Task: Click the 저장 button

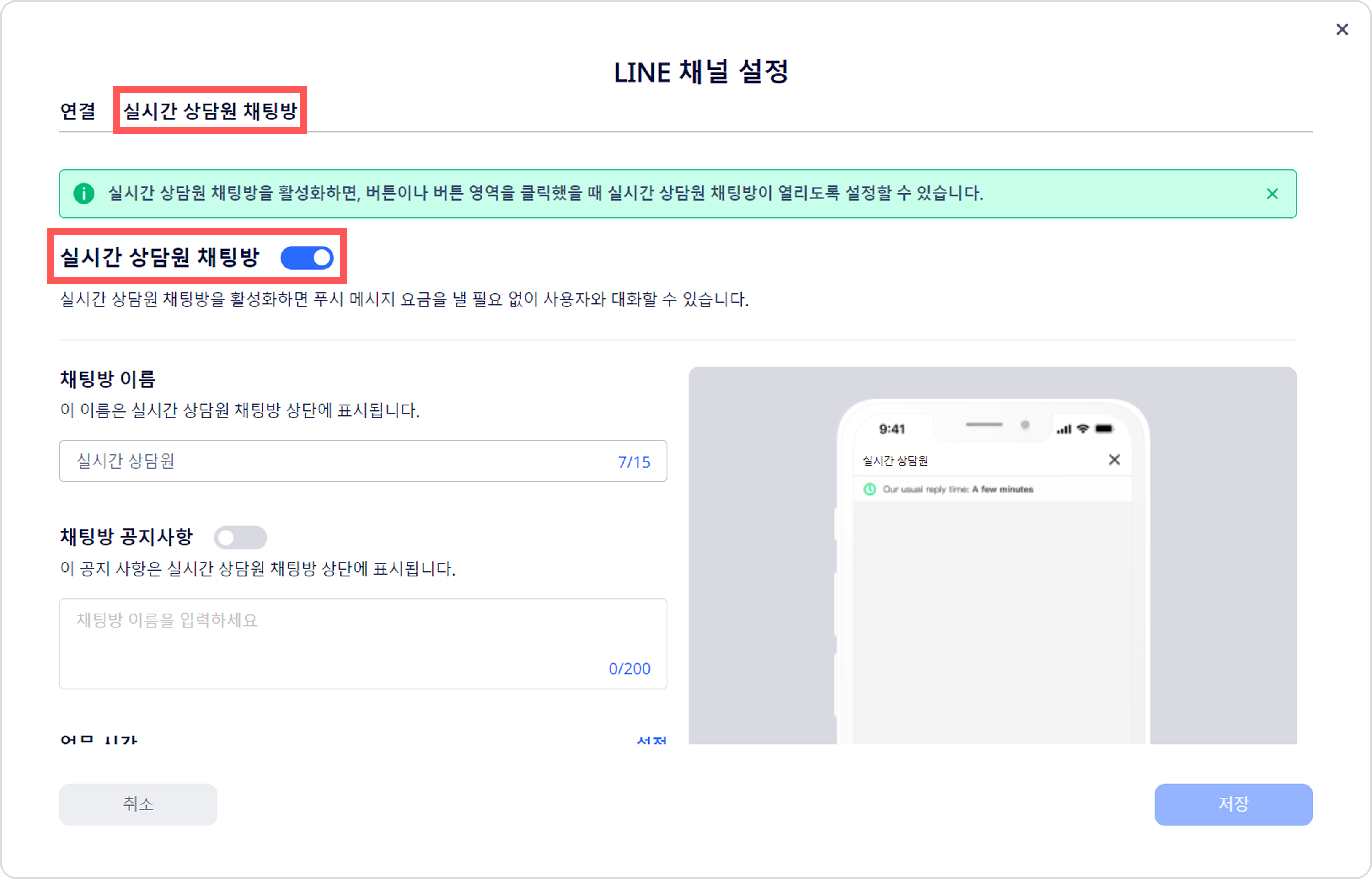Action: (1233, 805)
